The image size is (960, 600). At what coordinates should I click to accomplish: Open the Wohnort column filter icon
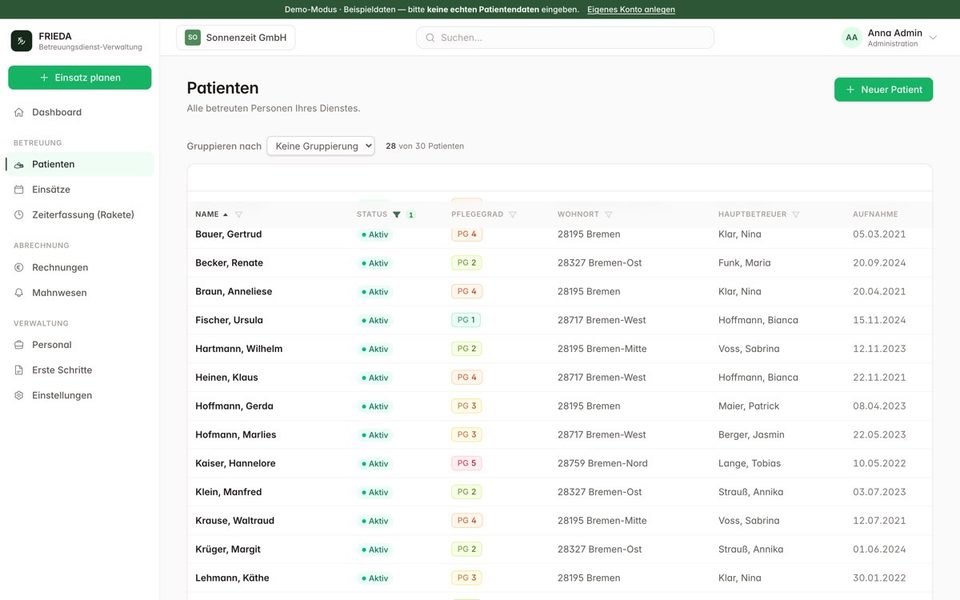tap(609, 214)
